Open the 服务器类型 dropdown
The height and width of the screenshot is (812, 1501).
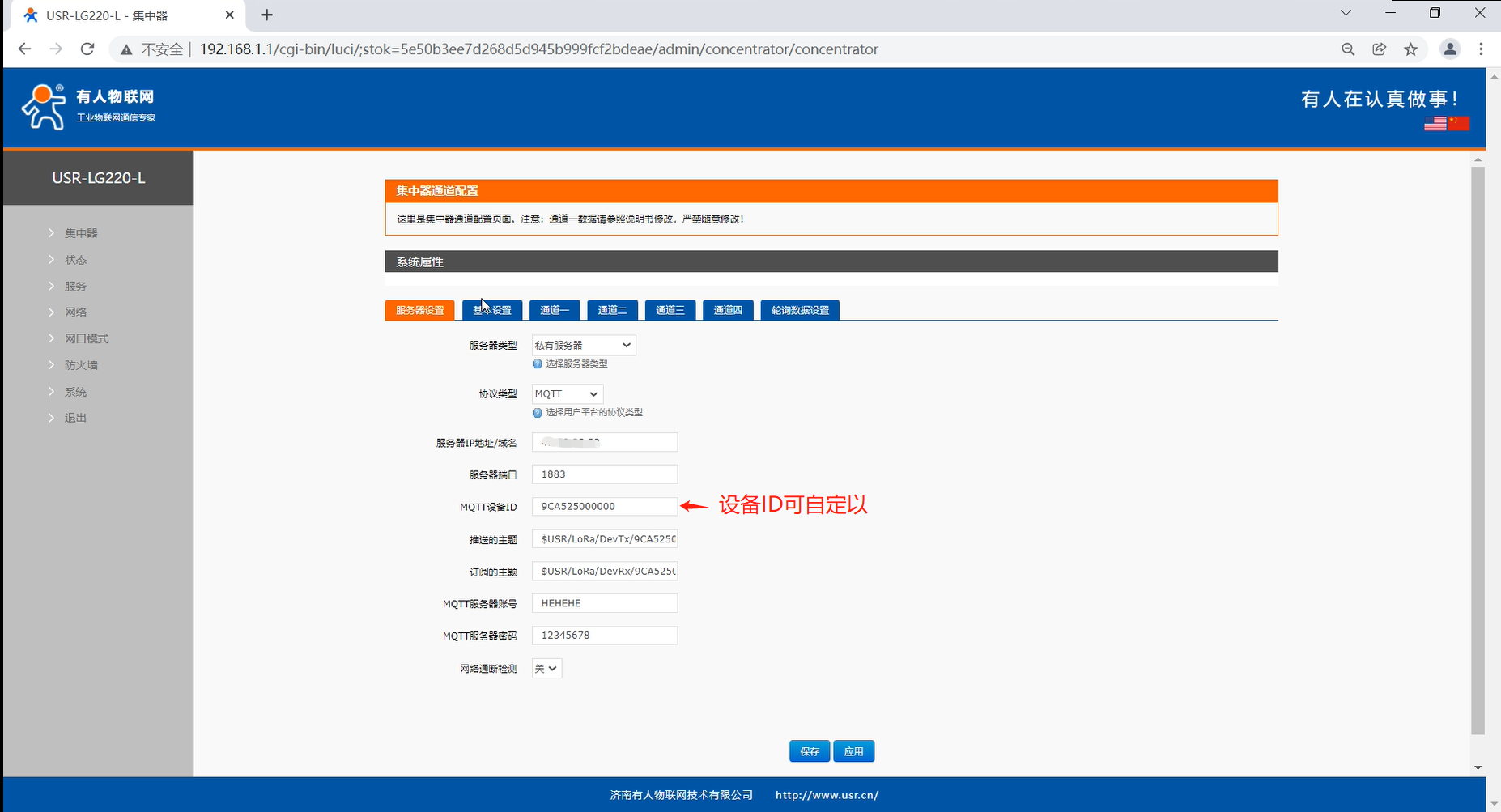pos(583,346)
